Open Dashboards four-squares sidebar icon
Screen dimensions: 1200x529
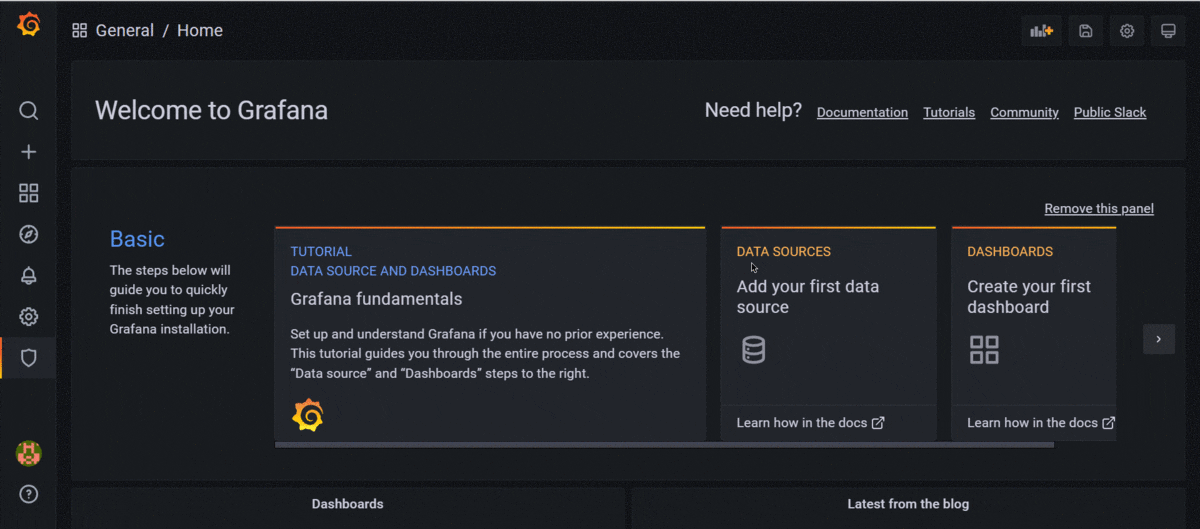pyautogui.click(x=29, y=193)
